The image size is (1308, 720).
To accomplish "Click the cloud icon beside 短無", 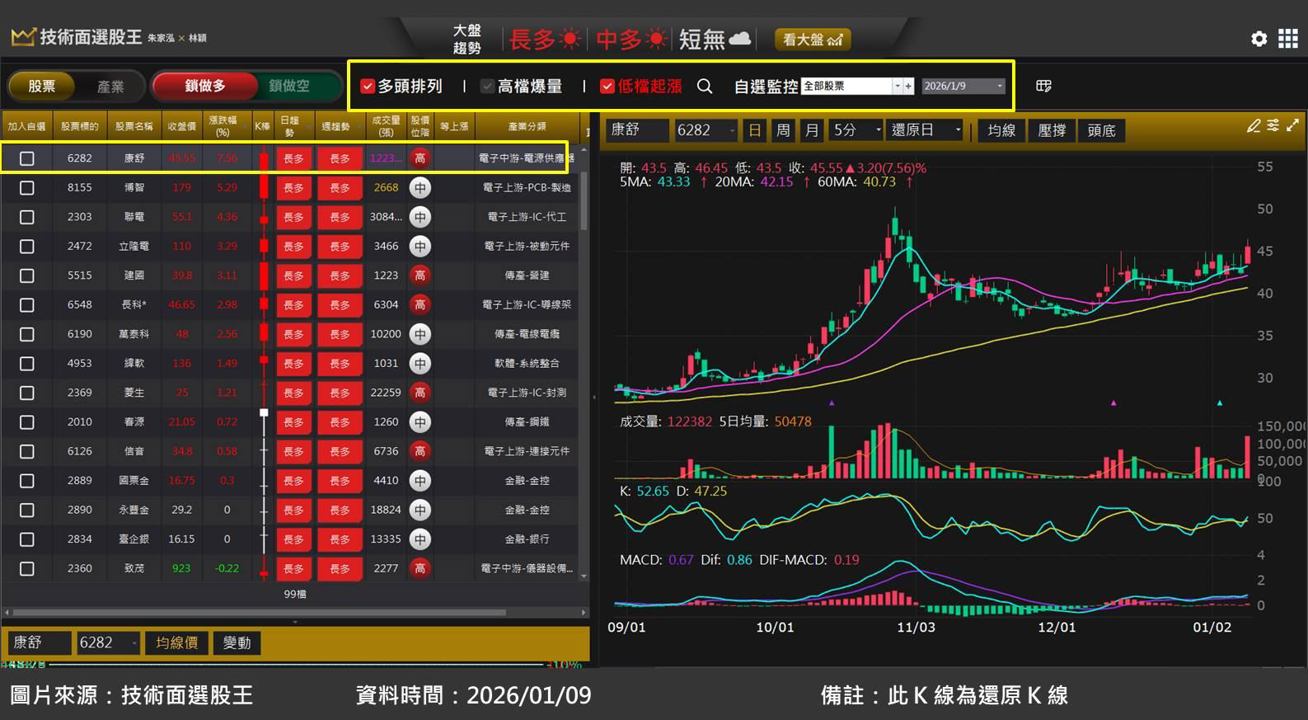I will coord(740,39).
